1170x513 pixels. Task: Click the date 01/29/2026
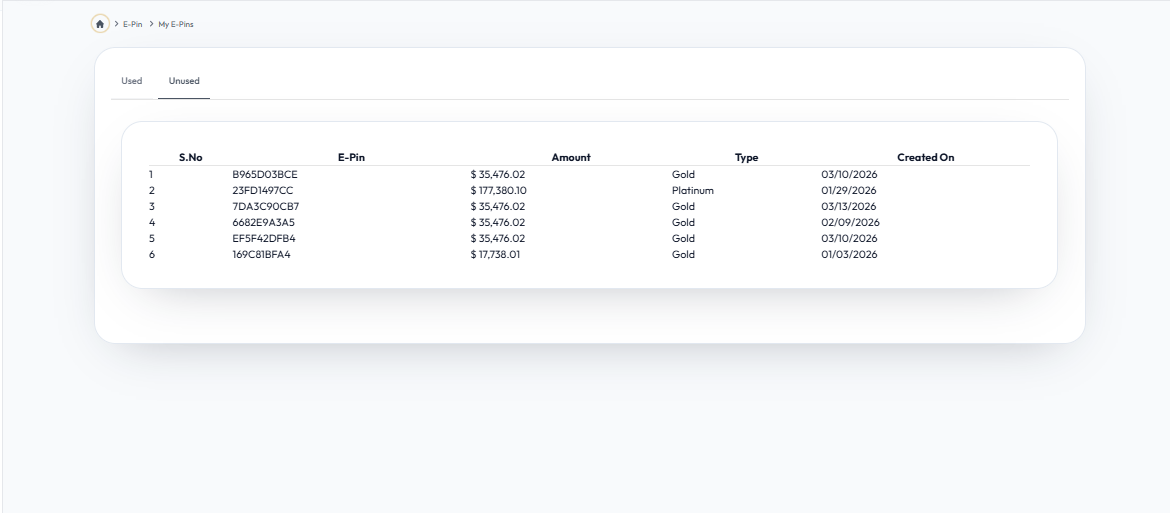click(849, 190)
